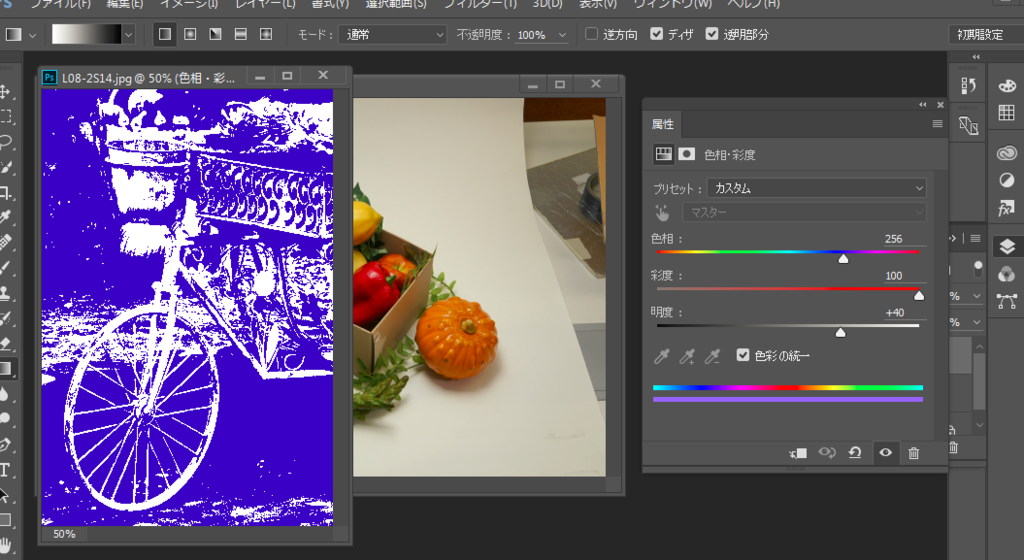This screenshot has height=560, width=1024.
Task: Open the History panel icon
Action: point(968,86)
